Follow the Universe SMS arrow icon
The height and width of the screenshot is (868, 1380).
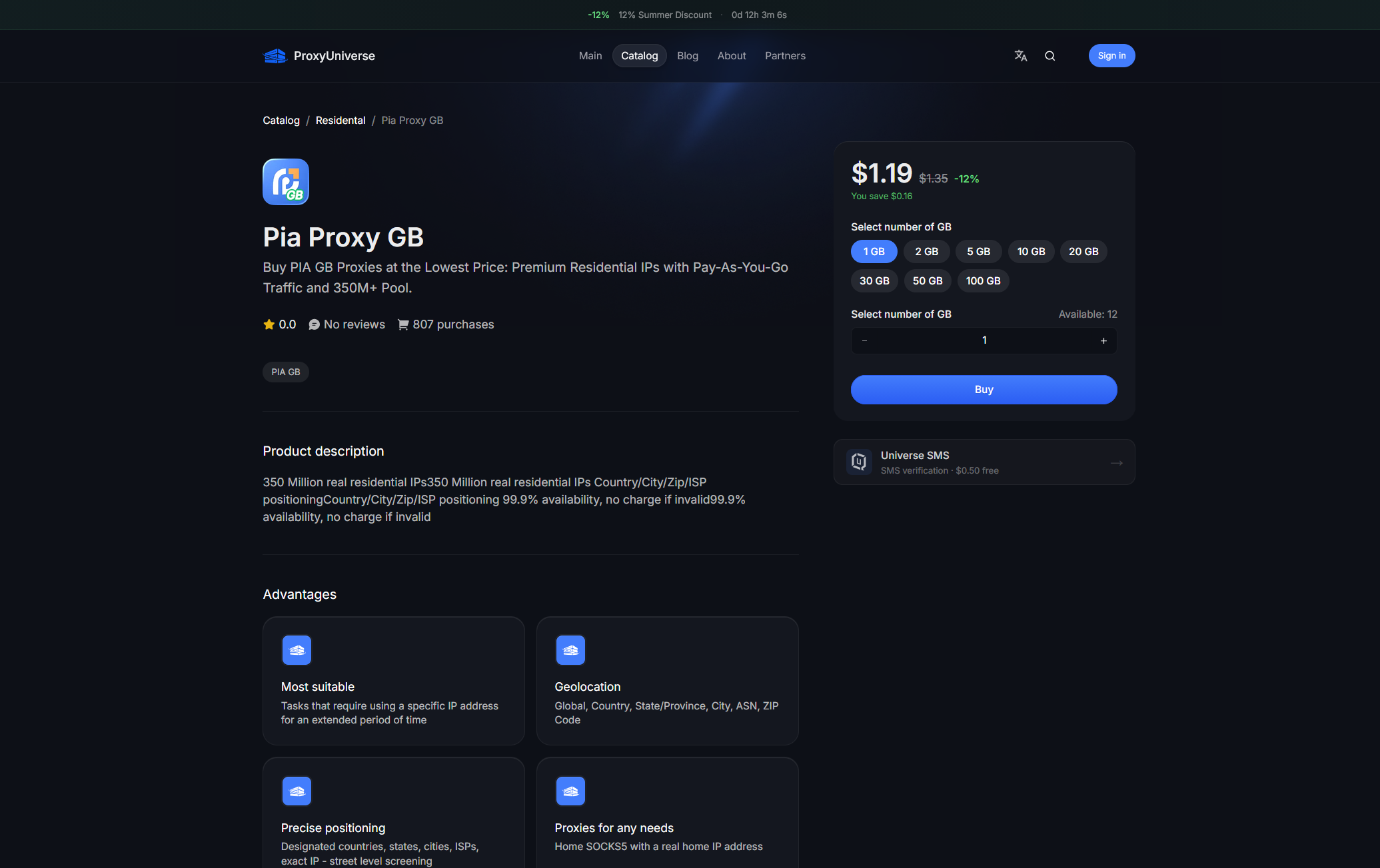pyautogui.click(x=1117, y=462)
